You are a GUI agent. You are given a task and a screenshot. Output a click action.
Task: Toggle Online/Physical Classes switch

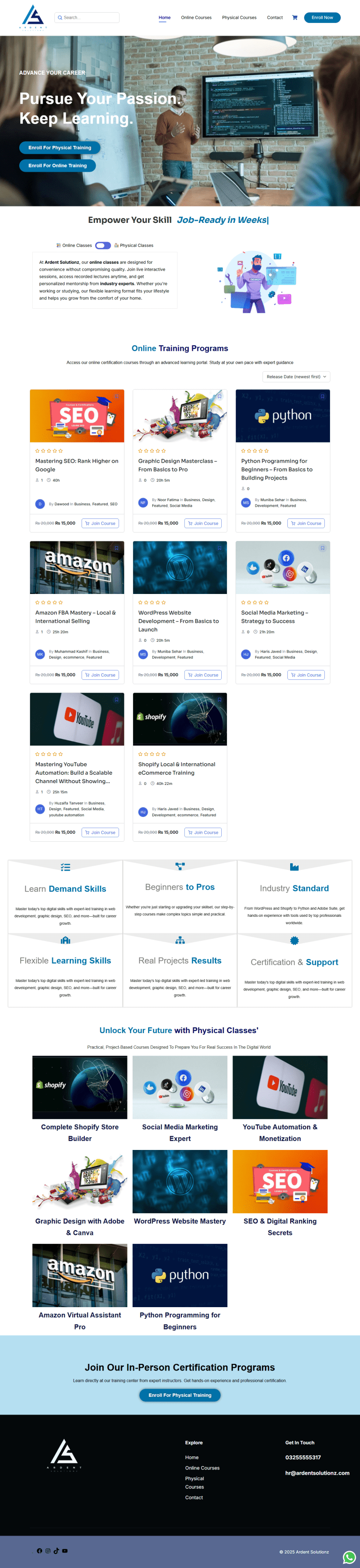[x=103, y=245]
